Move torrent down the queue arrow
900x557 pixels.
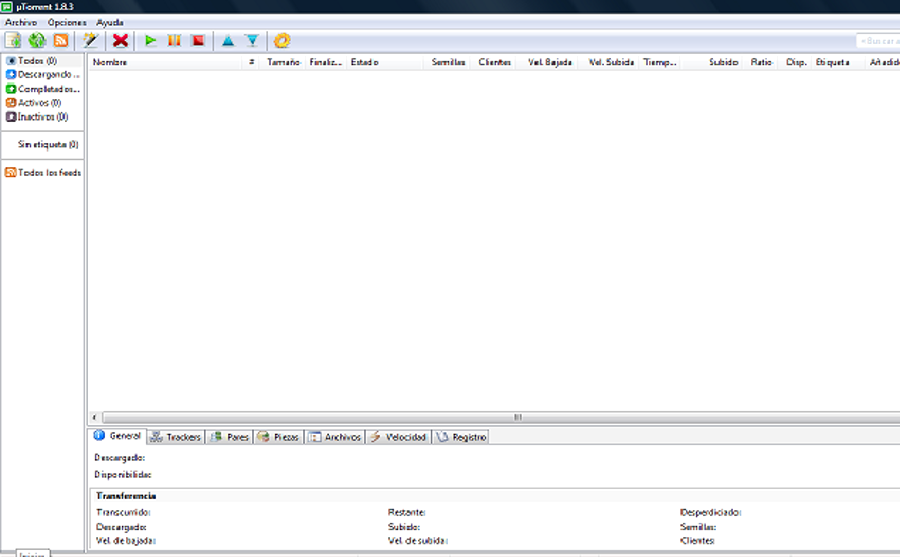tap(252, 41)
